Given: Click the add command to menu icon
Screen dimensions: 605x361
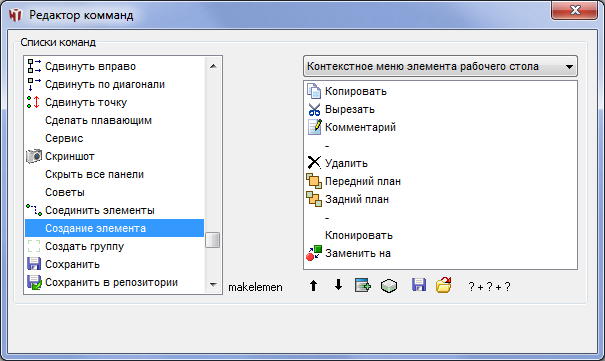Looking at the screenshot, I should (x=363, y=285).
